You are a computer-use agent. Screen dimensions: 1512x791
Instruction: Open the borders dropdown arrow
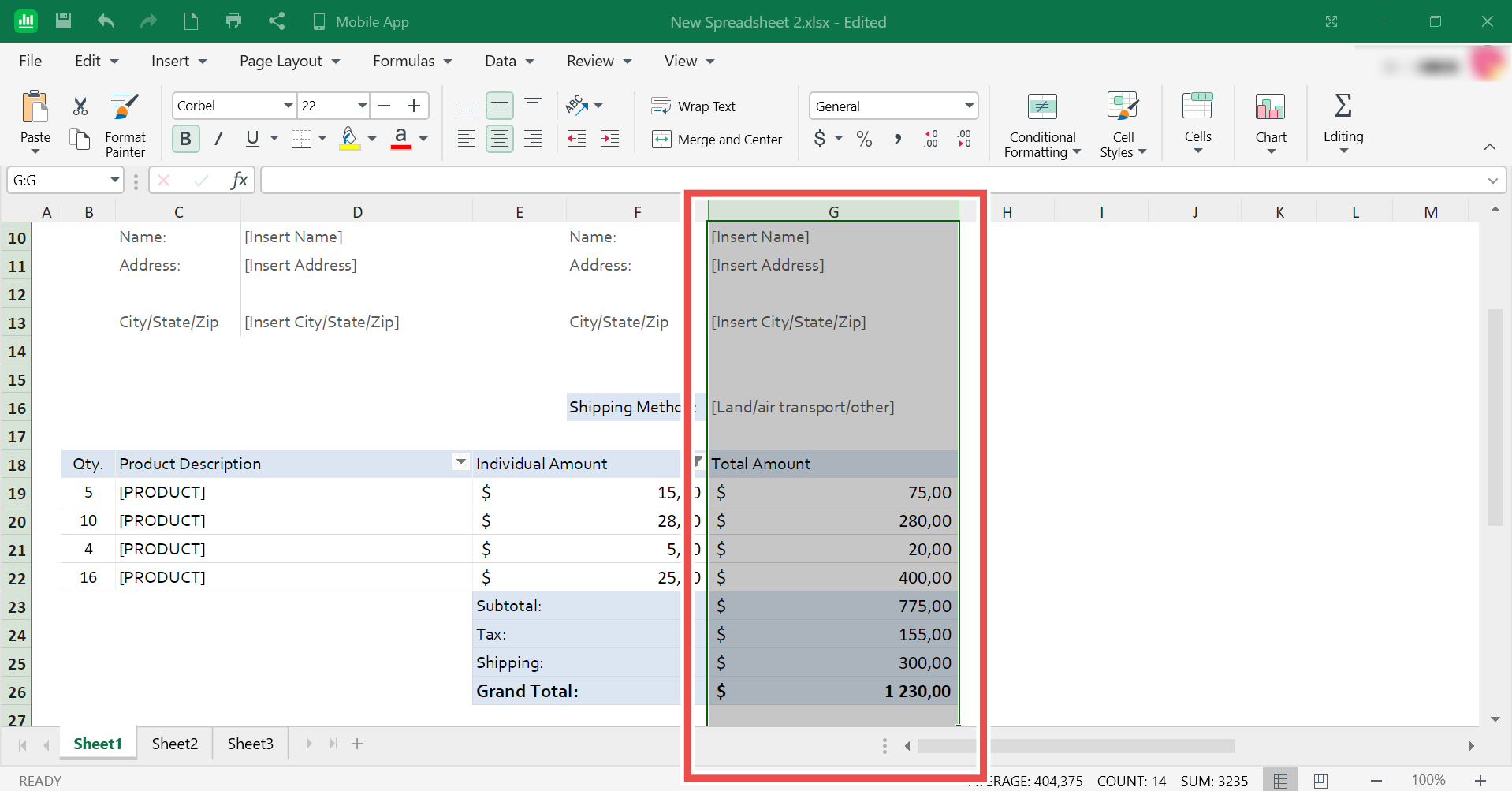pyautogui.click(x=322, y=139)
